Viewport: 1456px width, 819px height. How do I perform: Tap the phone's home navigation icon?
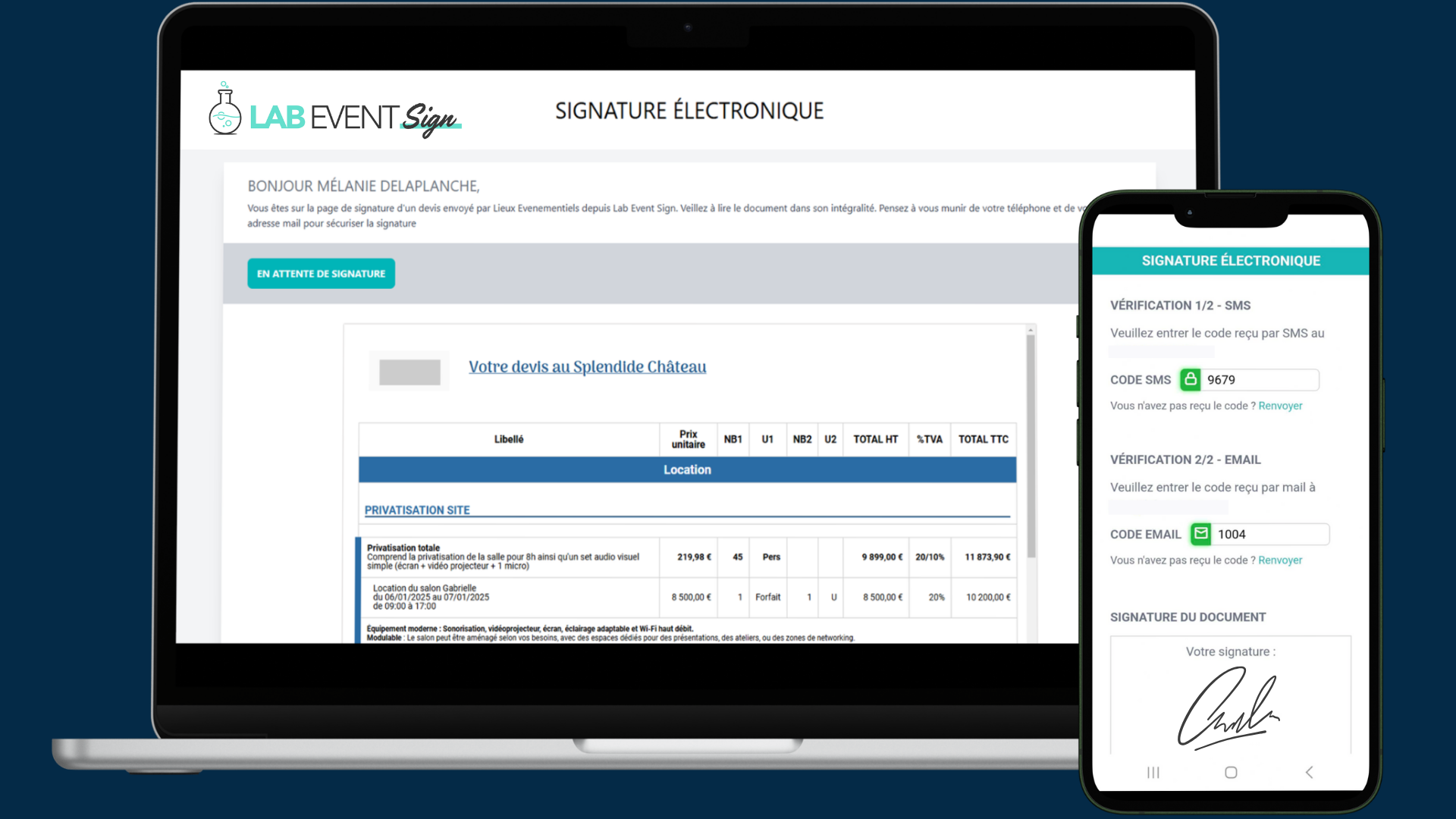coord(1231,772)
